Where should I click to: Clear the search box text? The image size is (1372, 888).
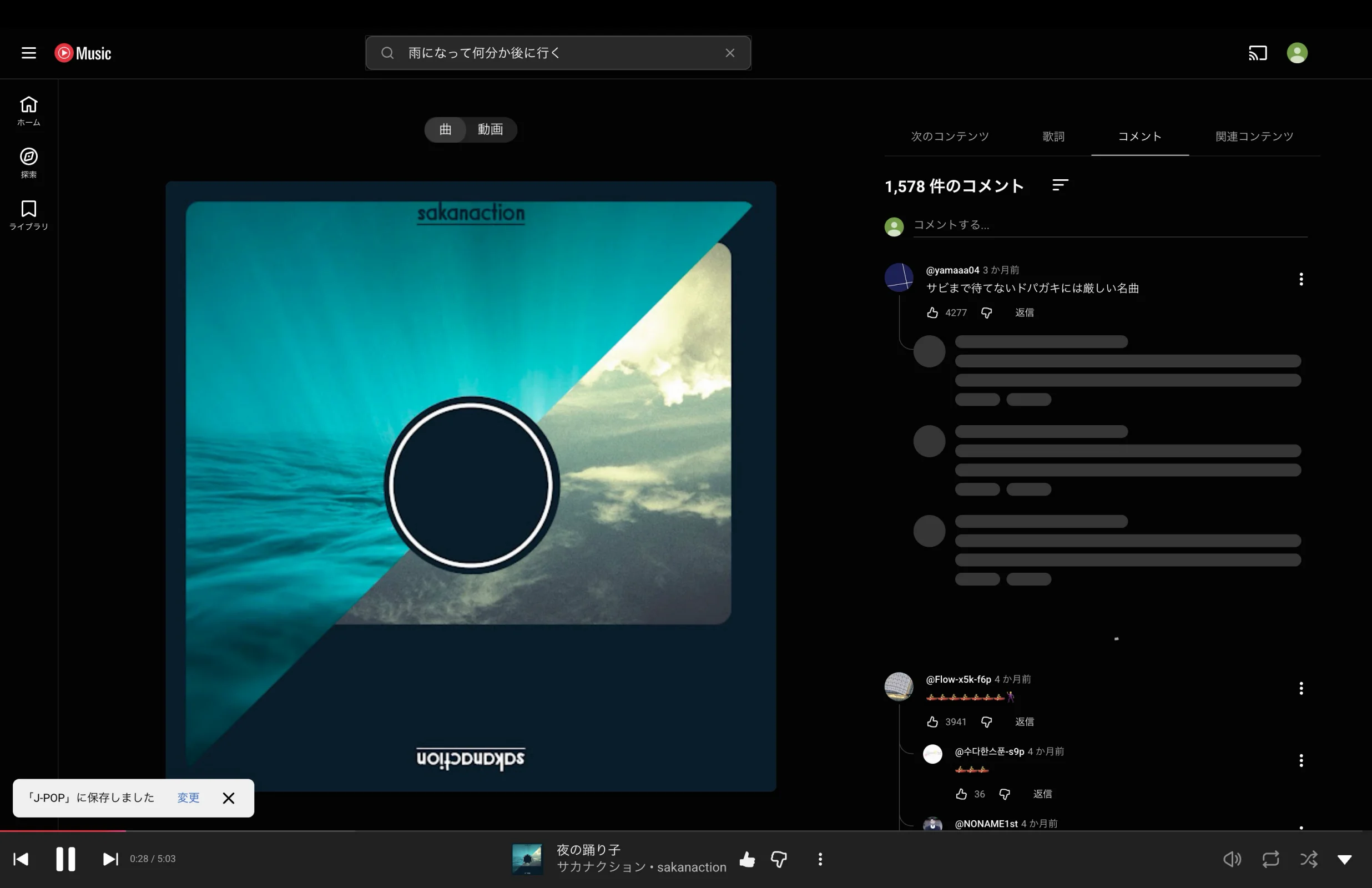tap(730, 53)
